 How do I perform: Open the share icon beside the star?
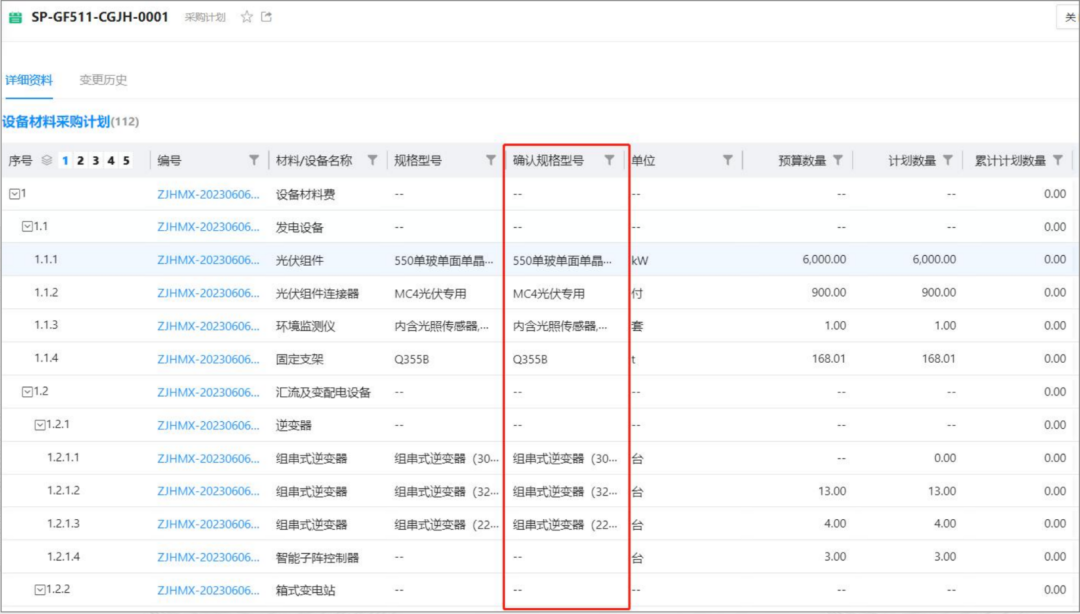(266, 17)
